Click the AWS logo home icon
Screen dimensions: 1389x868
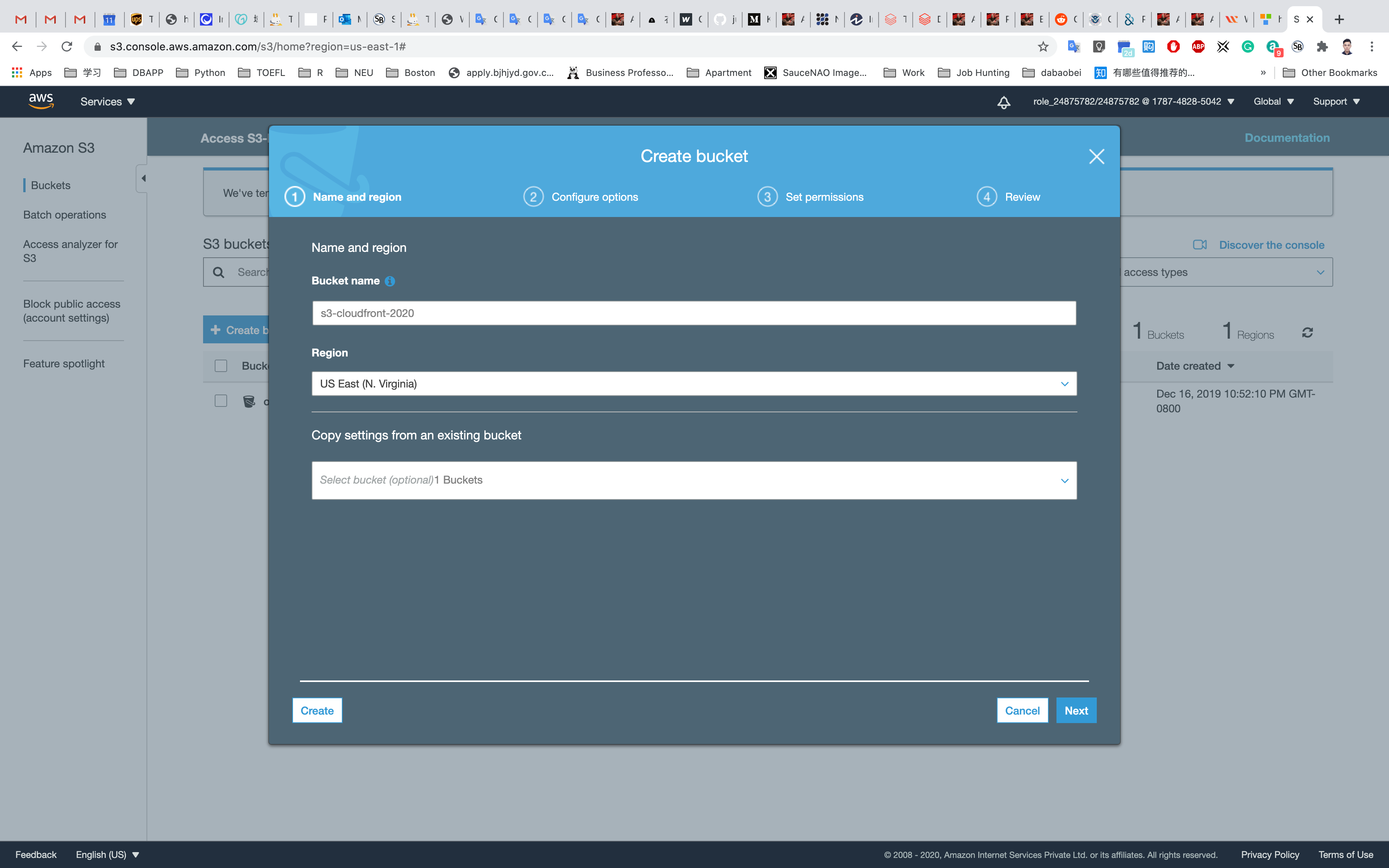[41, 101]
